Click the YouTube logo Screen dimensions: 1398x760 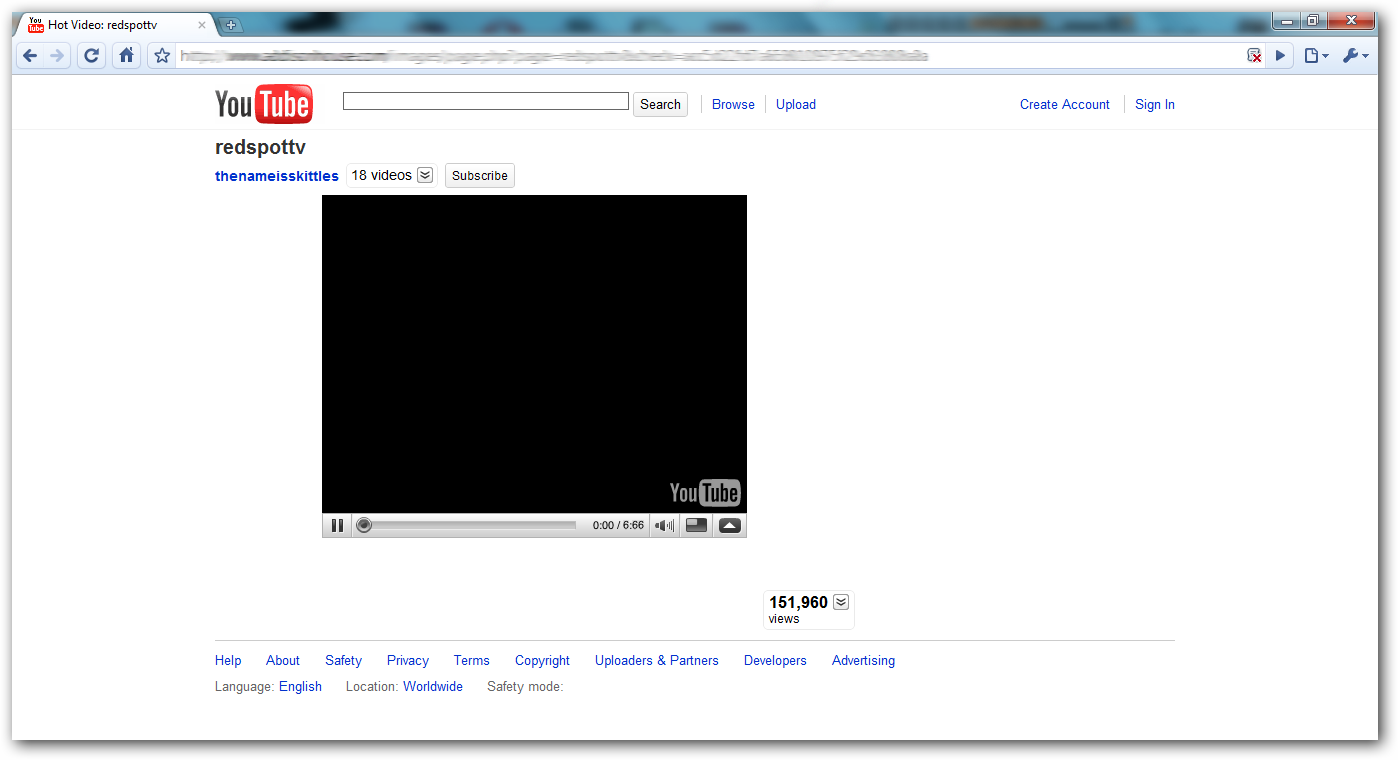tap(264, 104)
